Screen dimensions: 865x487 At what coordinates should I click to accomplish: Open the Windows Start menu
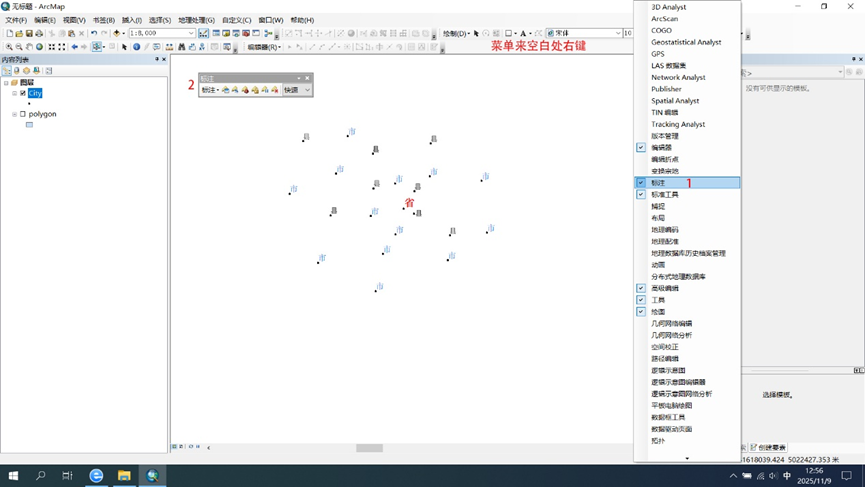pyautogui.click(x=13, y=475)
